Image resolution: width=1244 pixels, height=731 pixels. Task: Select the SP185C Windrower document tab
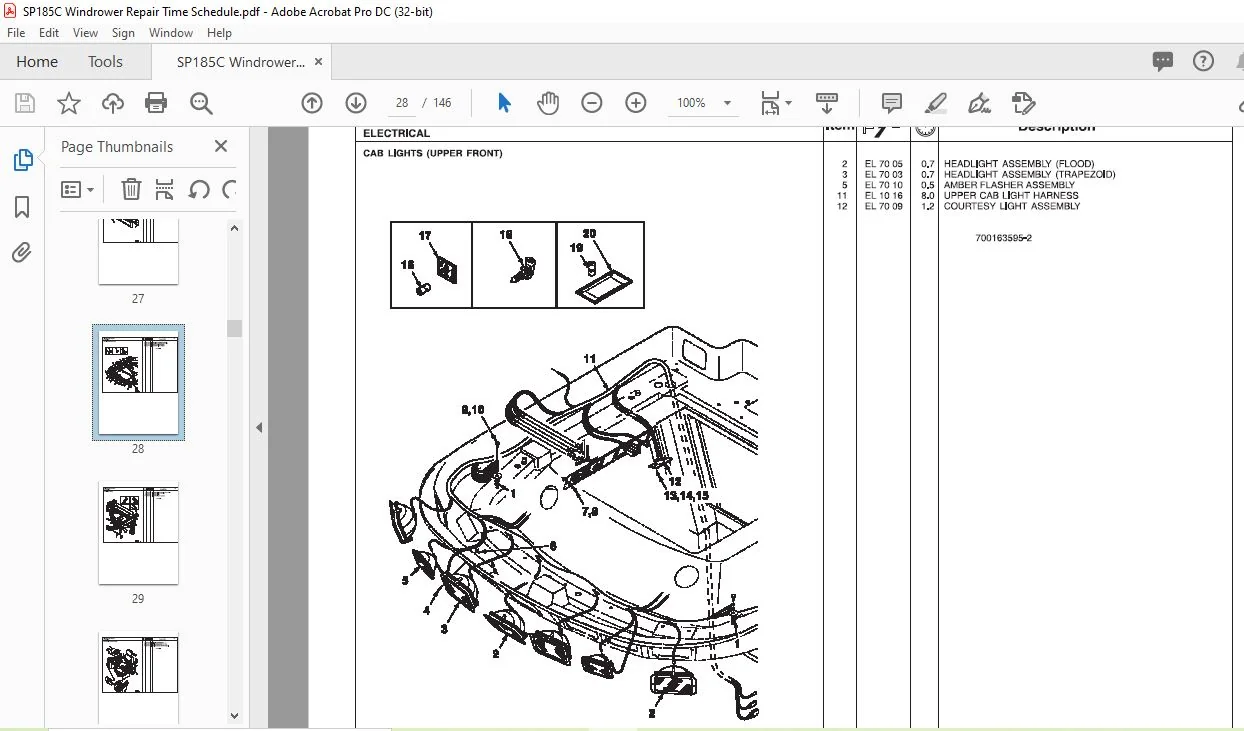(241, 62)
